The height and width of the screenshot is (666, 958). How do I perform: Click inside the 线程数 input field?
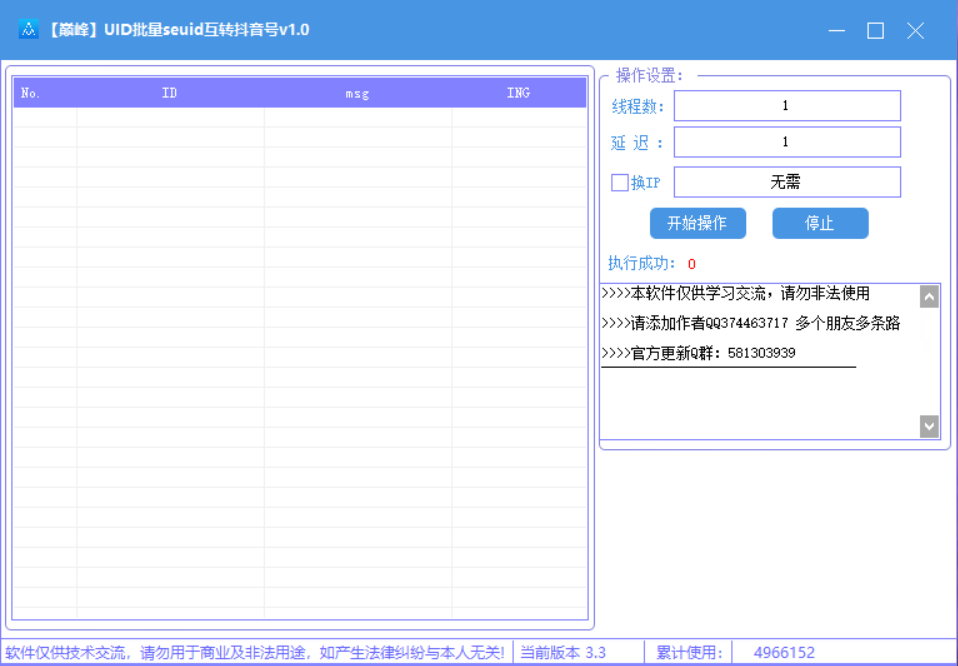pos(787,105)
